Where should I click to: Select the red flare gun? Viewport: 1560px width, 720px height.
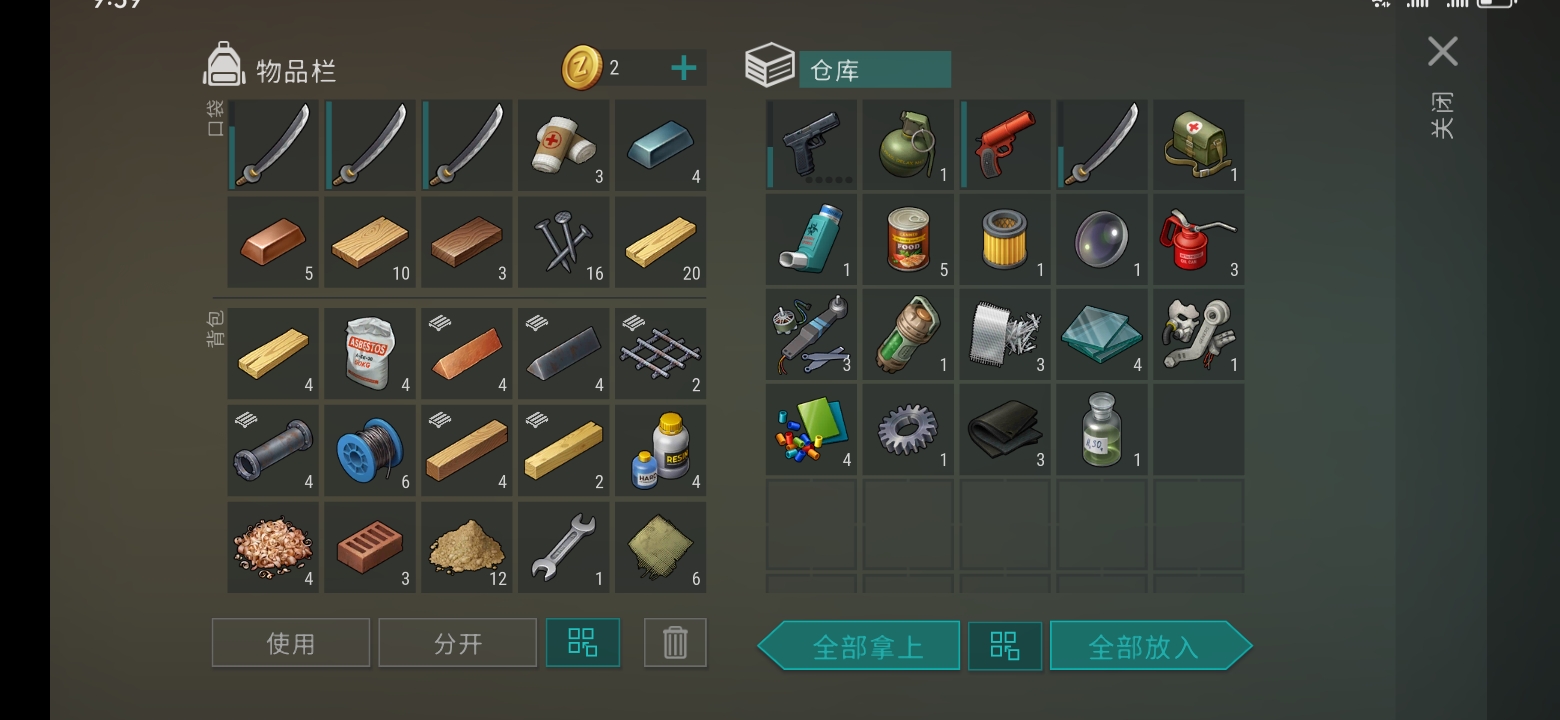pos(1005,145)
